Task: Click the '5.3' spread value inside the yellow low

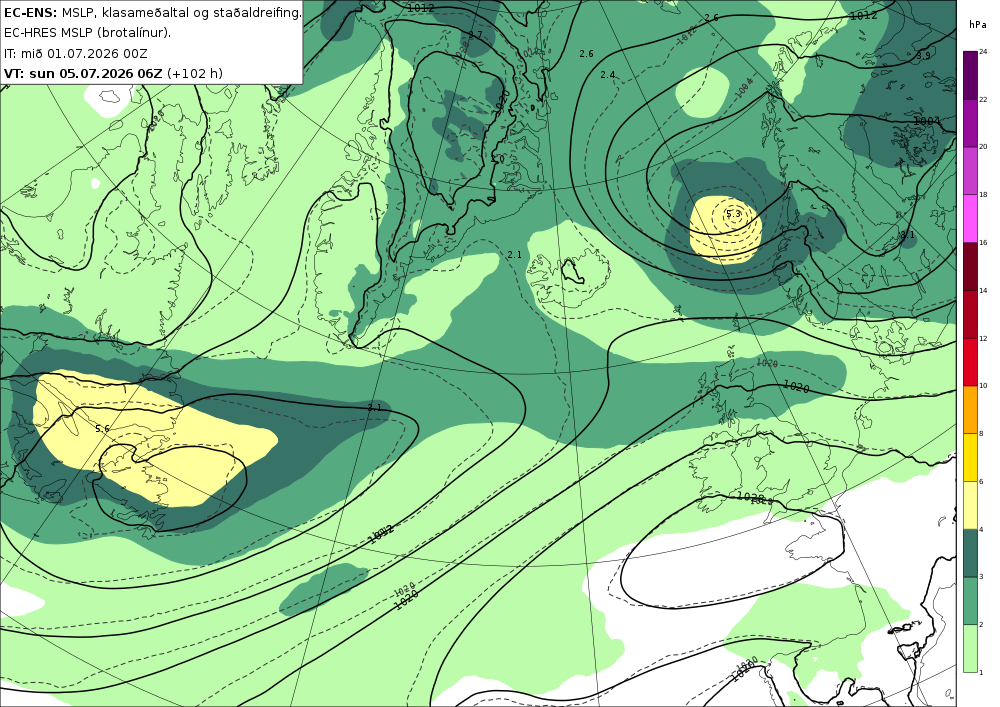Action: [x=733, y=214]
